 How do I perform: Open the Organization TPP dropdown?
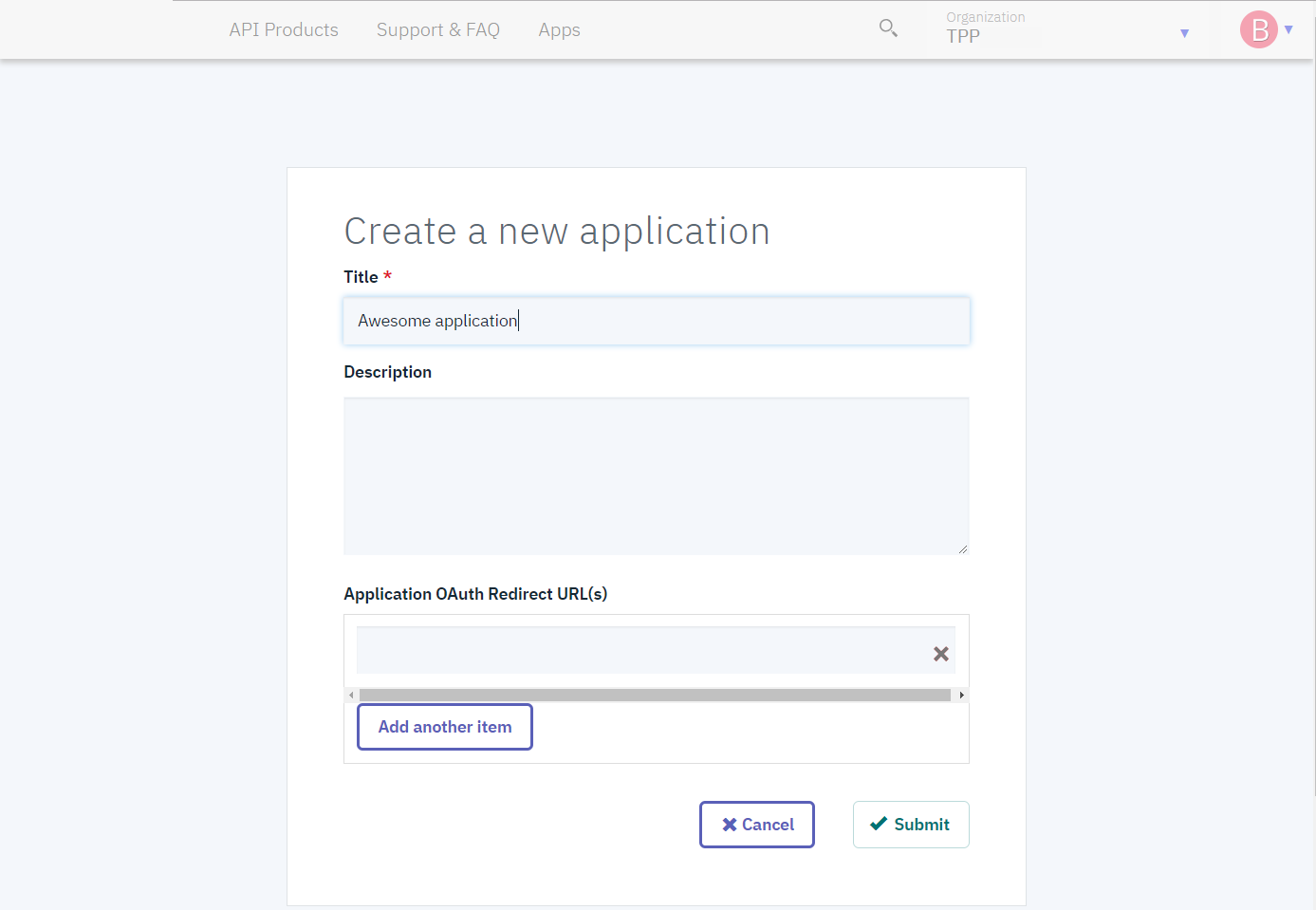[x=1184, y=32]
